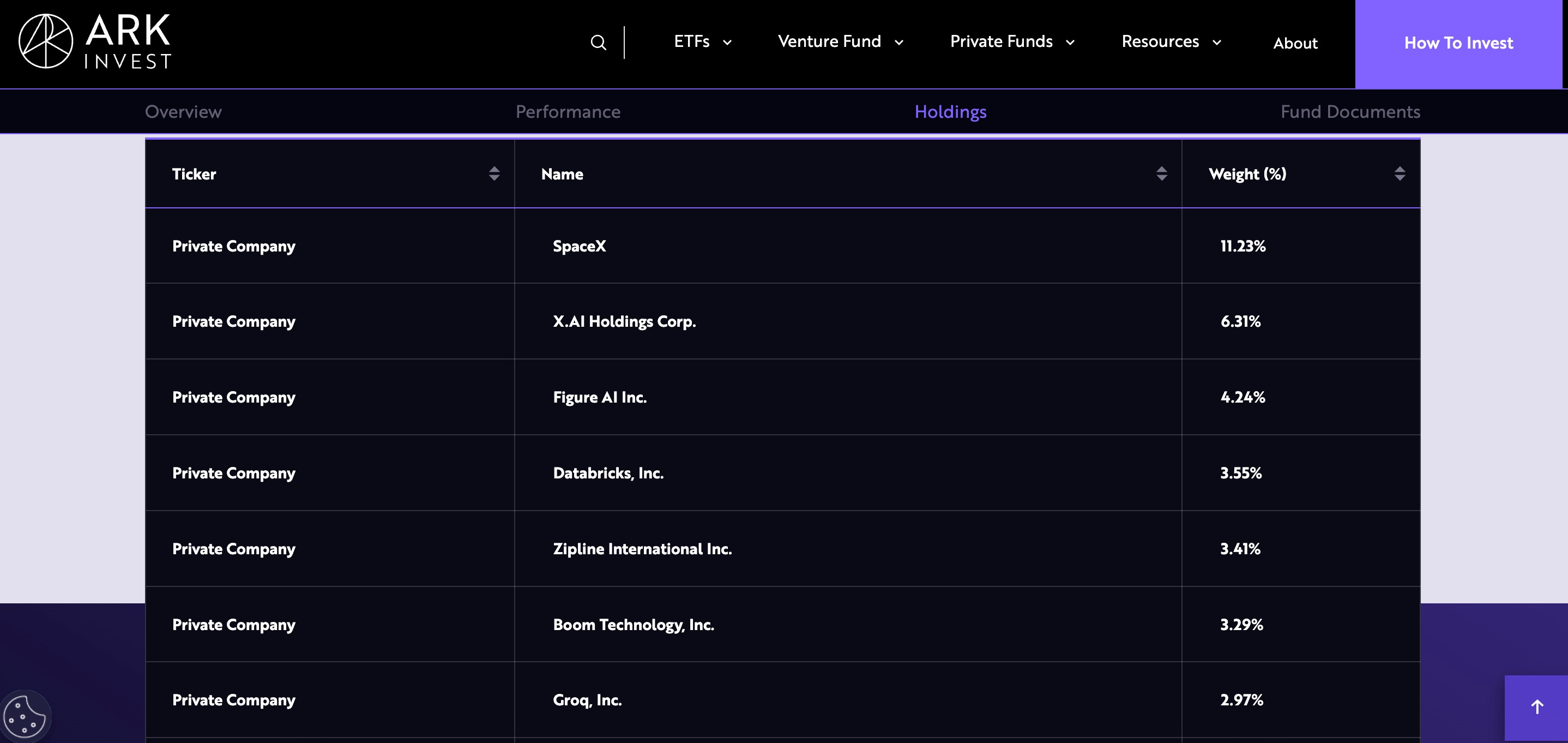Click the SpaceX holding row

click(x=579, y=247)
